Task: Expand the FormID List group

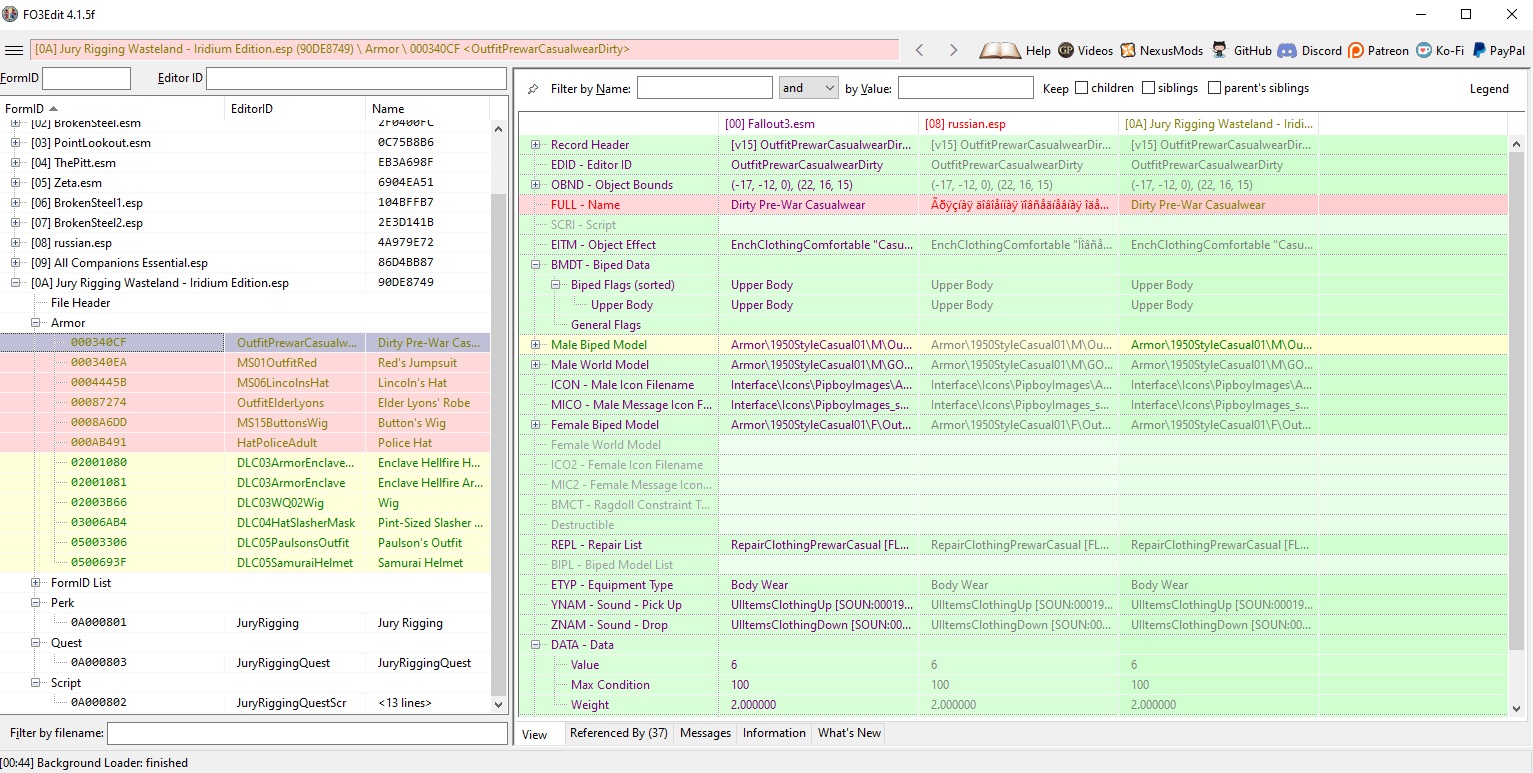Action: [x=36, y=583]
